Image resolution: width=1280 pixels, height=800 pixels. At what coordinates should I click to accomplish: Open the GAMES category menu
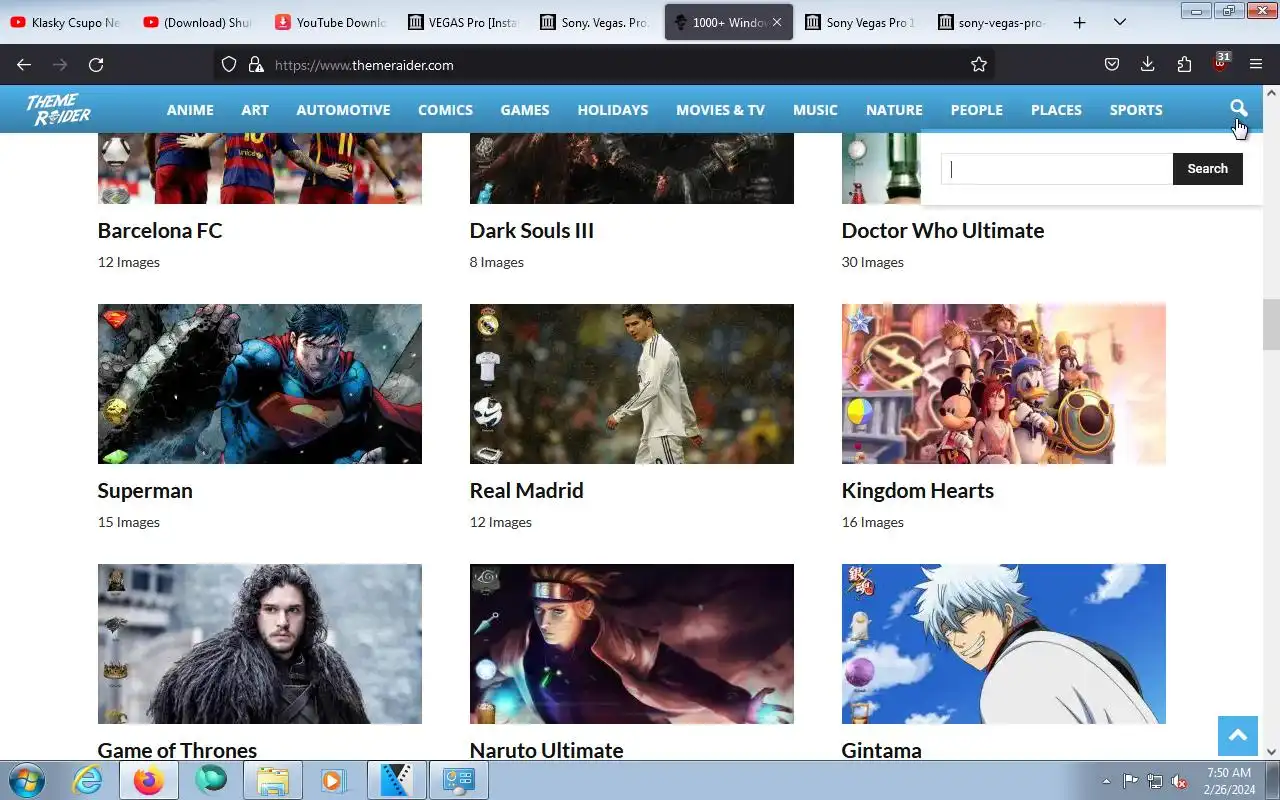pos(525,110)
